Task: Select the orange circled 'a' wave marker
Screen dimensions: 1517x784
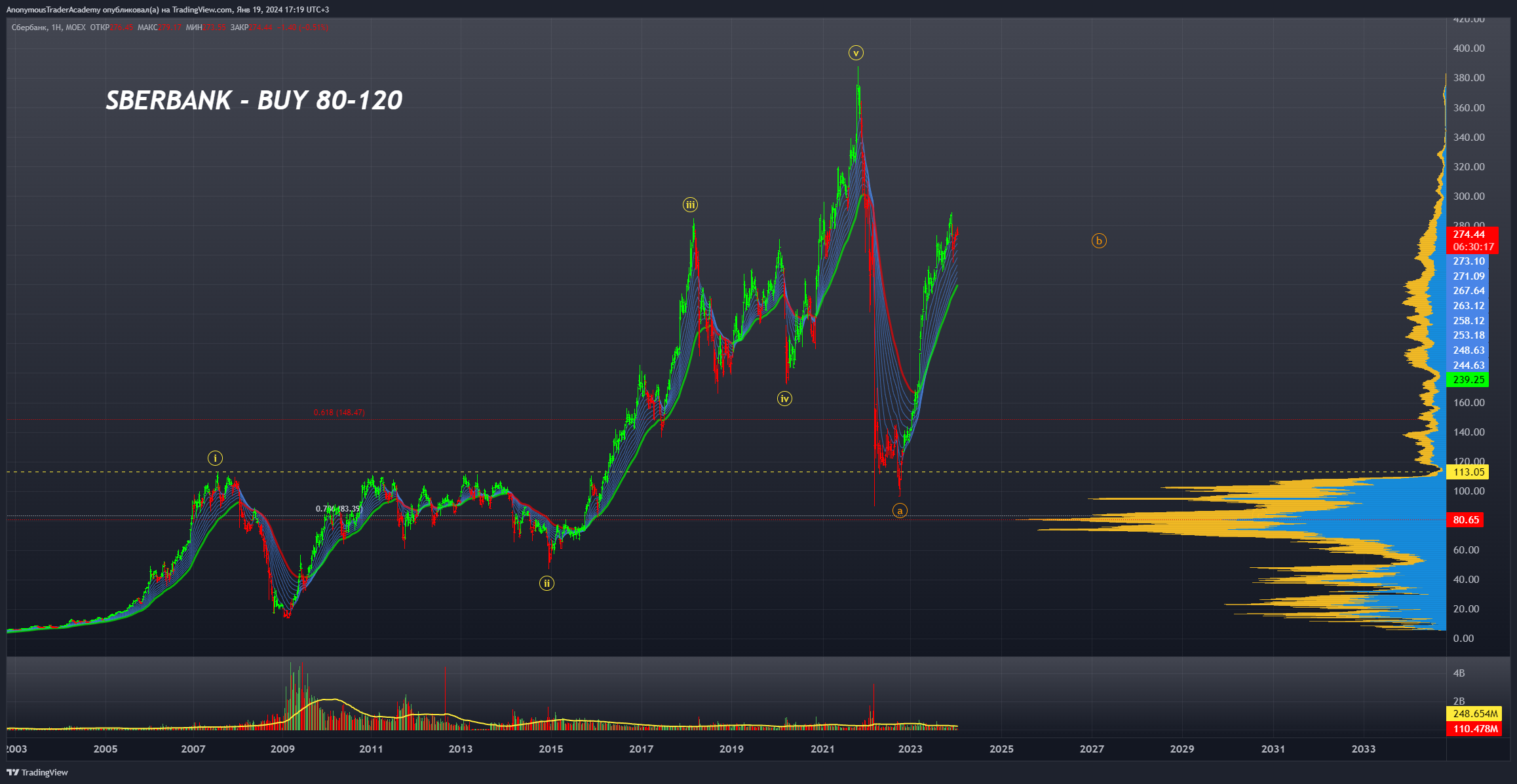Action: tap(900, 511)
